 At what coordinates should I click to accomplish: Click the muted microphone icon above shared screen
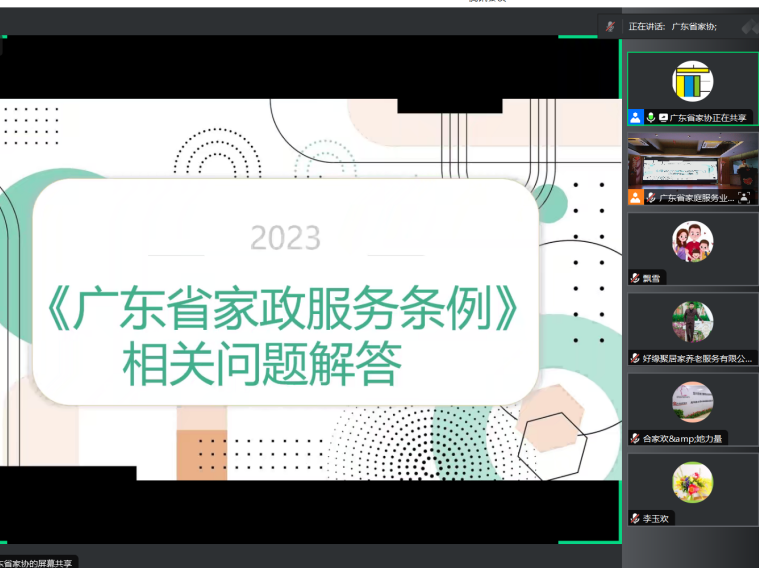[610, 26]
